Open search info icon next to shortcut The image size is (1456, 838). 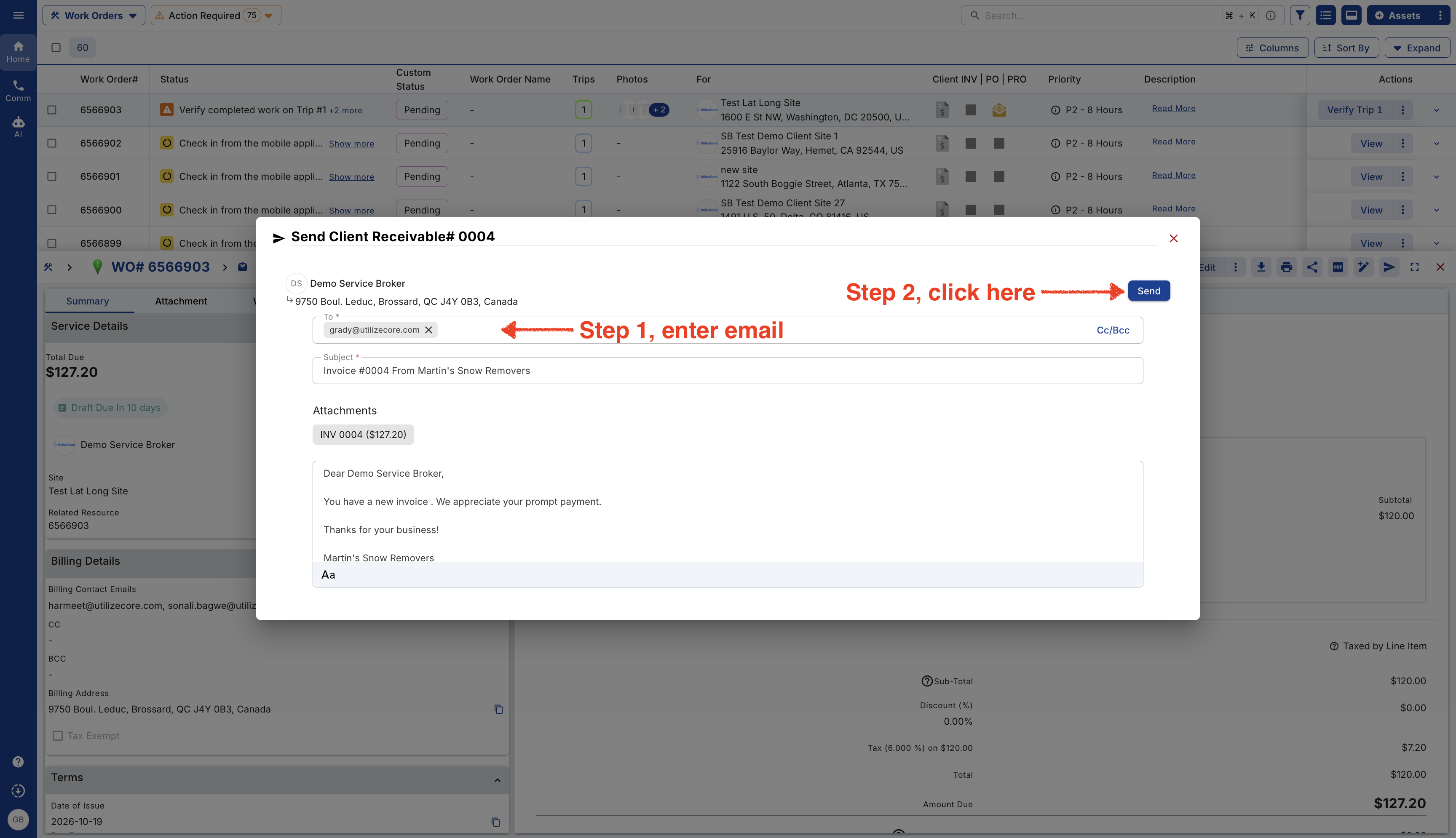click(1271, 16)
